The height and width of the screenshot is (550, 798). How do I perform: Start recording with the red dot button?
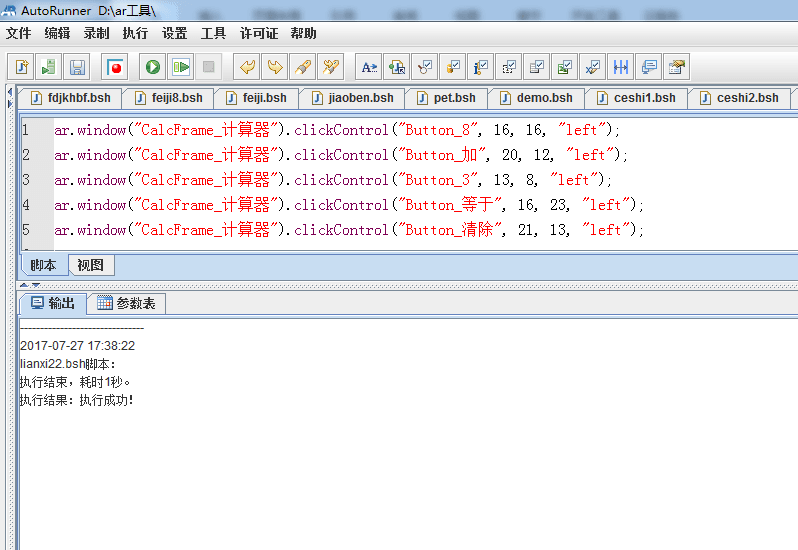(115, 67)
